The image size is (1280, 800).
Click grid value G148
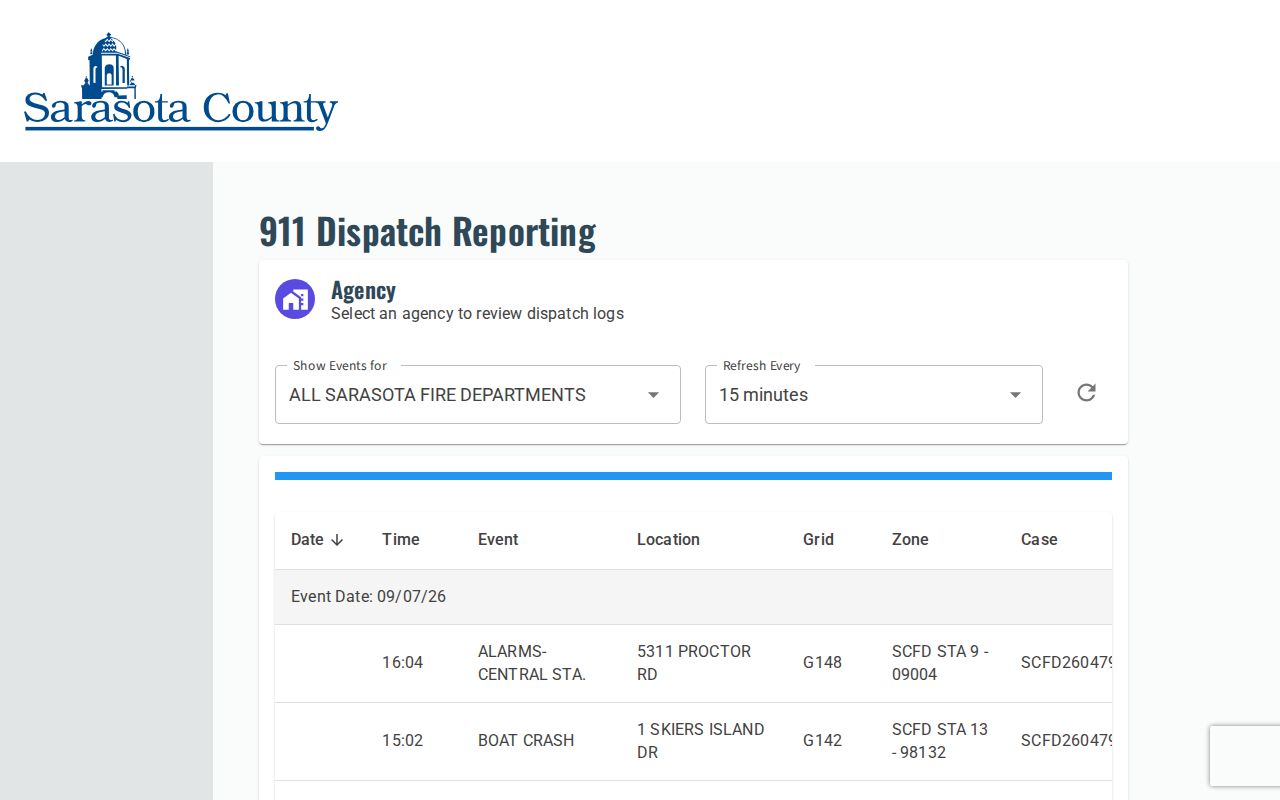pyautogui.click(x=822, y=663)
